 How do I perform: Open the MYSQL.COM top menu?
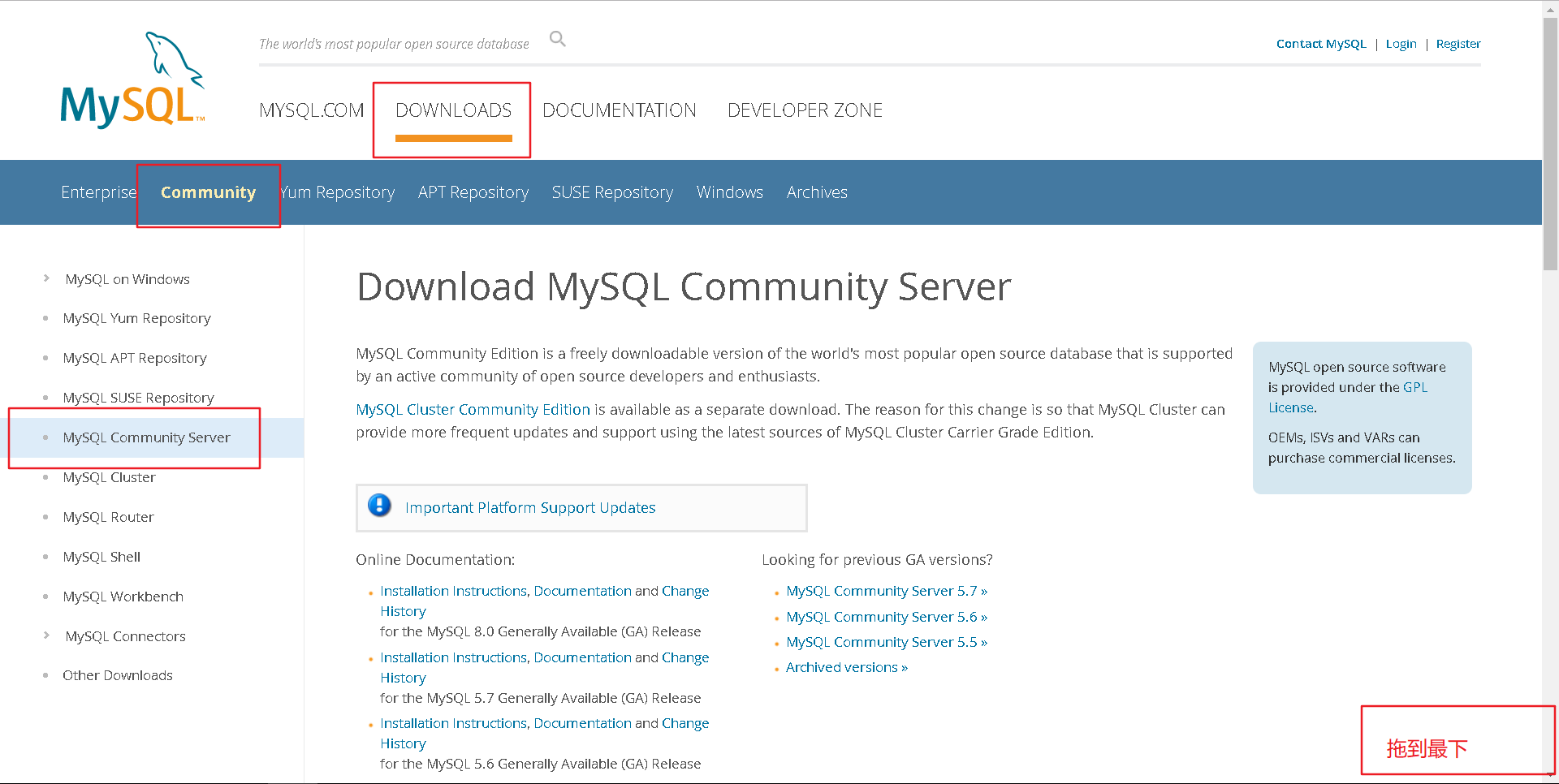point(311,110)
